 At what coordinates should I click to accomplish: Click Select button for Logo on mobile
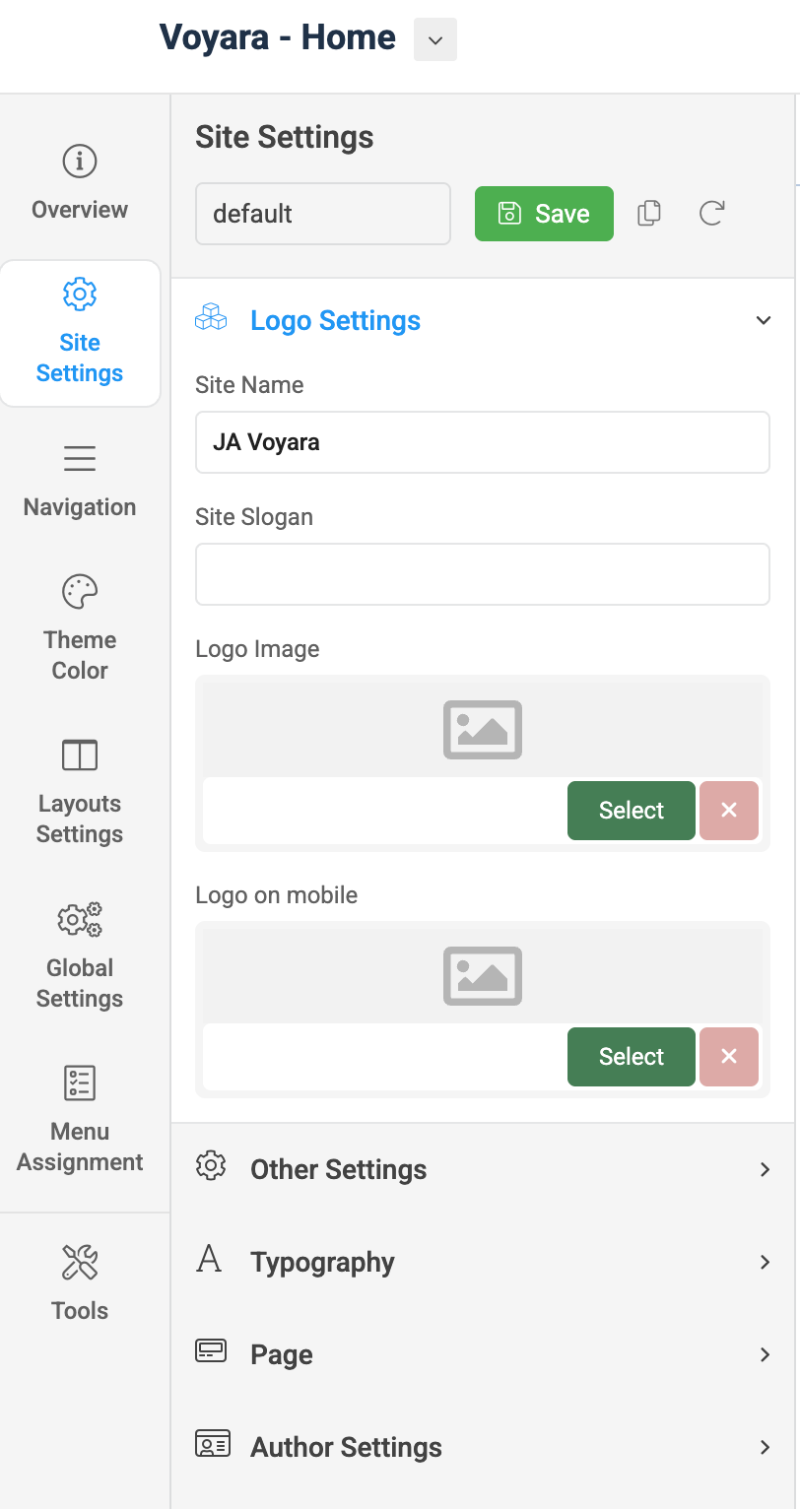pos(631,1056)
